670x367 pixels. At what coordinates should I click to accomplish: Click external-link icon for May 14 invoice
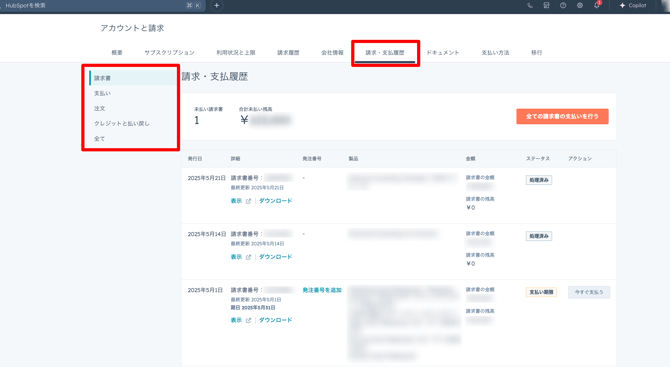(x=248, y=257)
